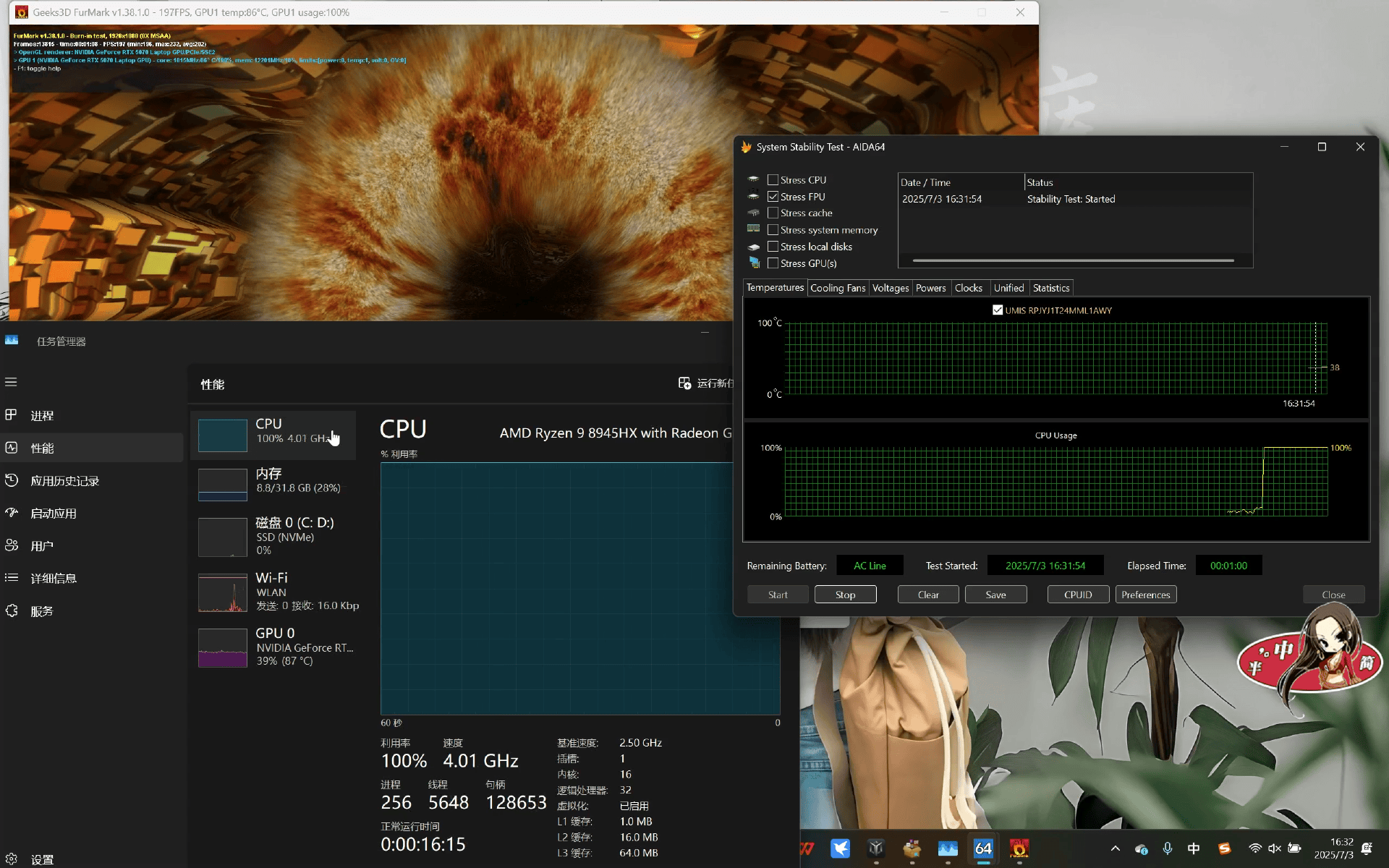Select the CPU performance graph thumbnail
The width and height of the screenshot is (1389, 868).
click(223, 435)
